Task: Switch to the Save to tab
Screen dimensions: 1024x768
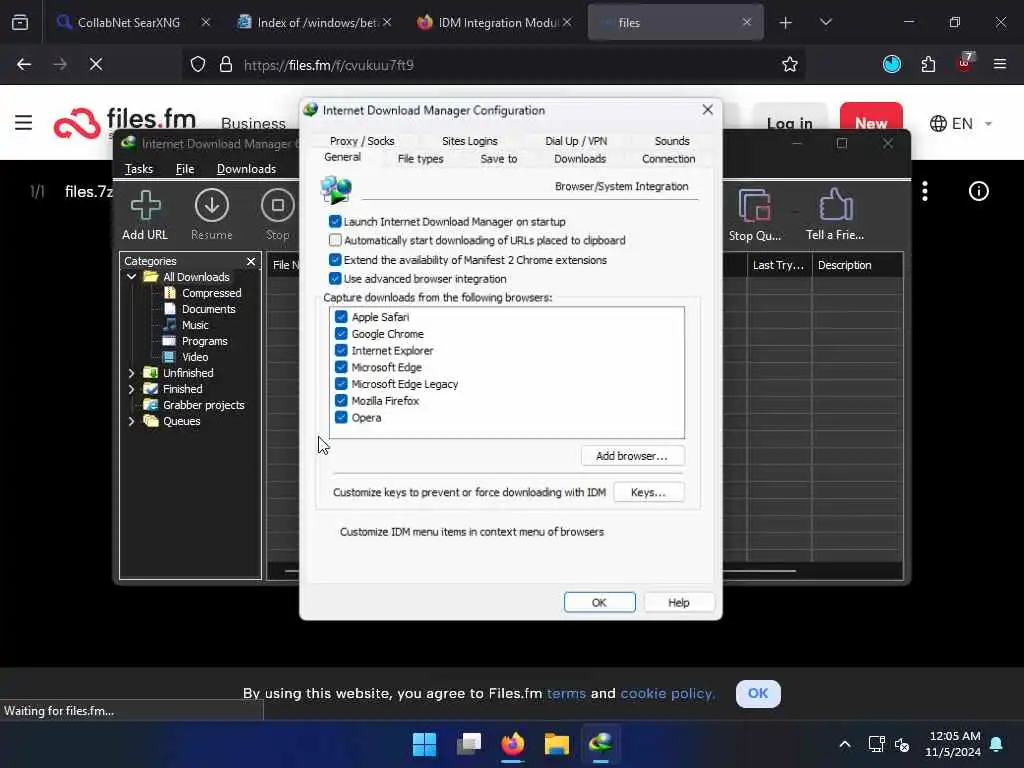Action: [498, 159]
